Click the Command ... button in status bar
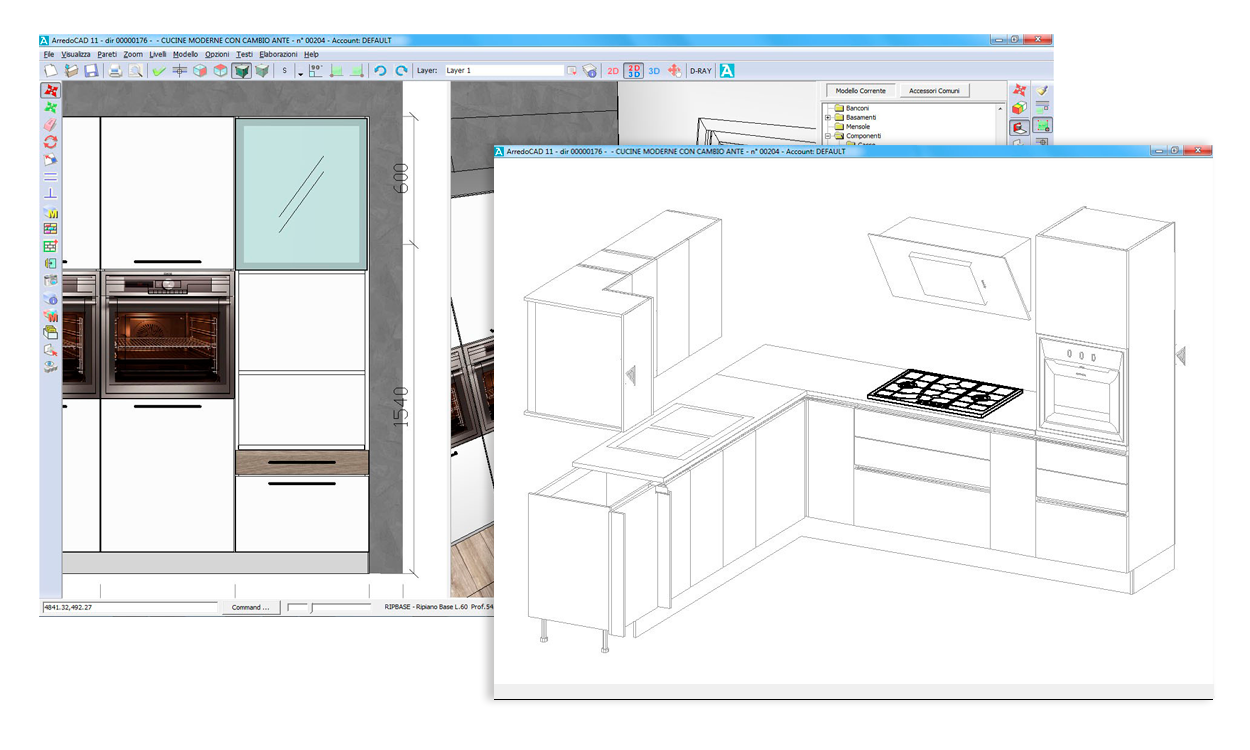The height and width of the screenshot is (750, 1250). point(249,607)
